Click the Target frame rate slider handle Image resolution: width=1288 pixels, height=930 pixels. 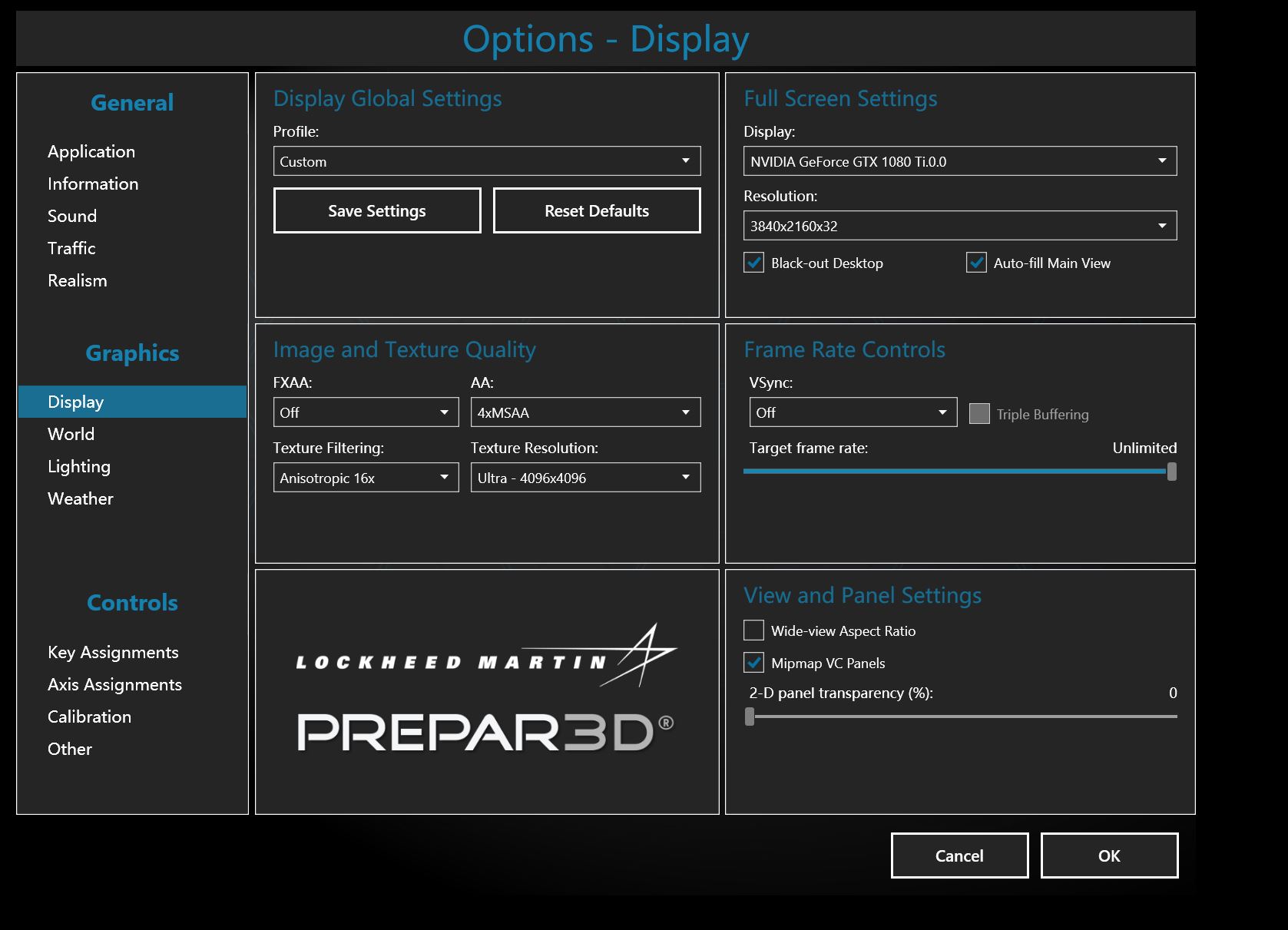click(1171, 472)
